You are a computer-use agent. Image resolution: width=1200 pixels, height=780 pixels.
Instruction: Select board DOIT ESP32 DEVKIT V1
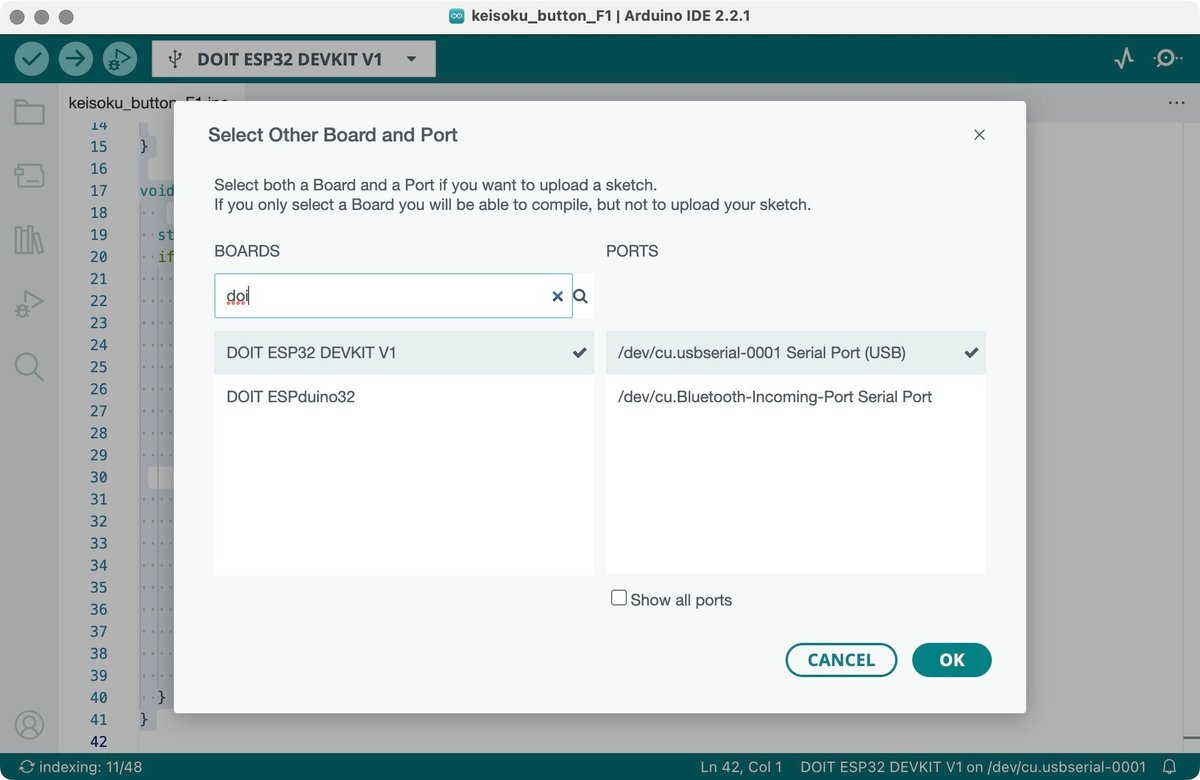[x=404, y=353]
